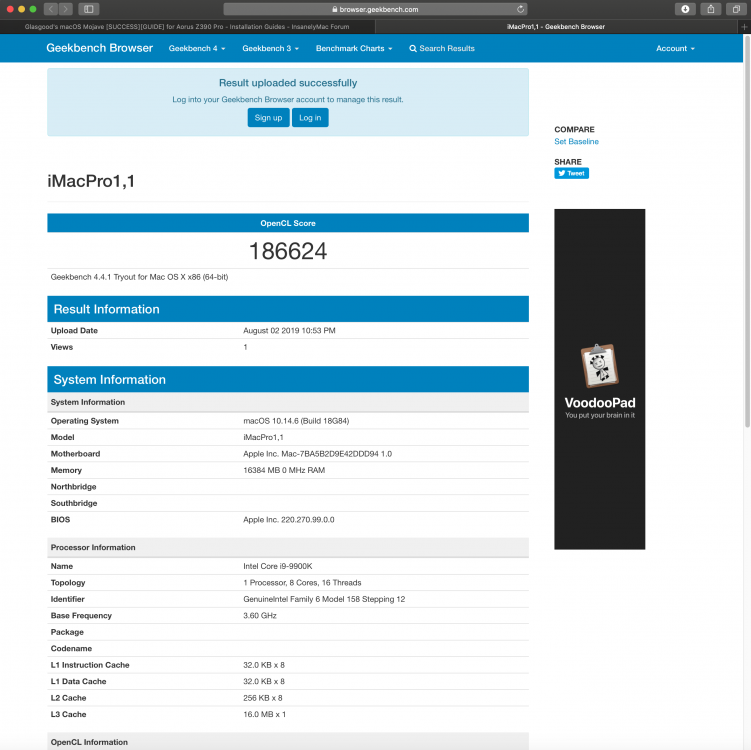The image size is (751, 750).
Task: Open the VoodooPad advertisement
Action: [600, 379]
